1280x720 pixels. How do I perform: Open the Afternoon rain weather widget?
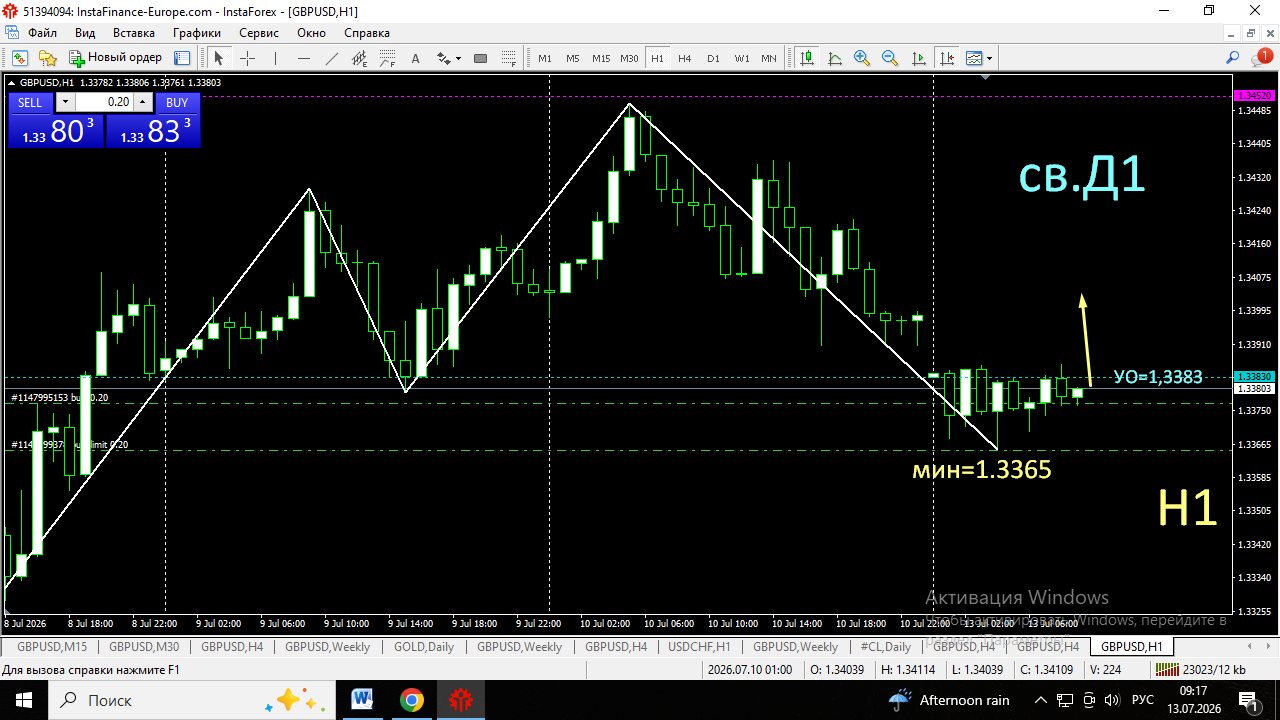(x=950, y=700)
